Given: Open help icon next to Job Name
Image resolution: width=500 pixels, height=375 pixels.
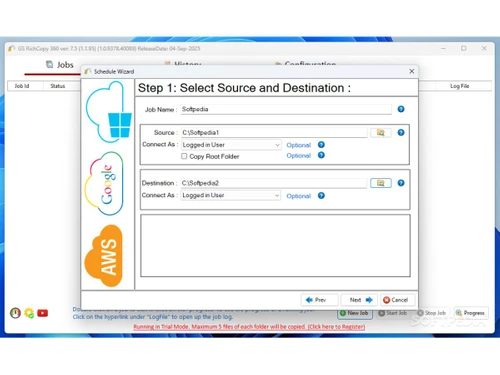Looking at the screenshot, I should [401, 109].
